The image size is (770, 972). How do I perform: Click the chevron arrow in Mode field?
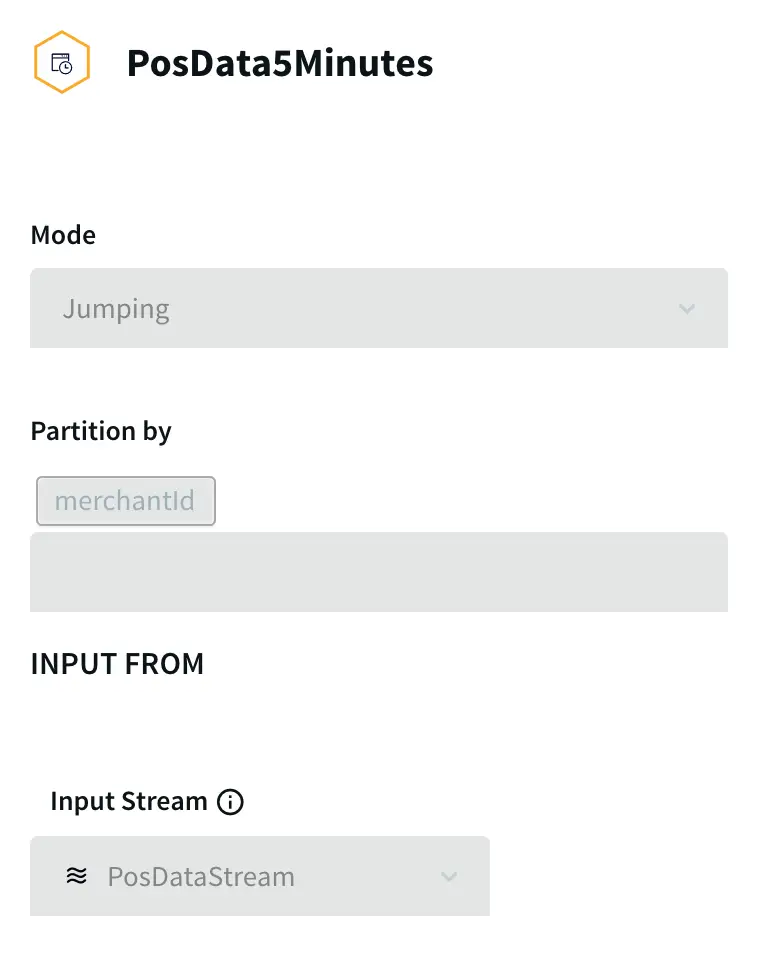click(x=686, y=309)
